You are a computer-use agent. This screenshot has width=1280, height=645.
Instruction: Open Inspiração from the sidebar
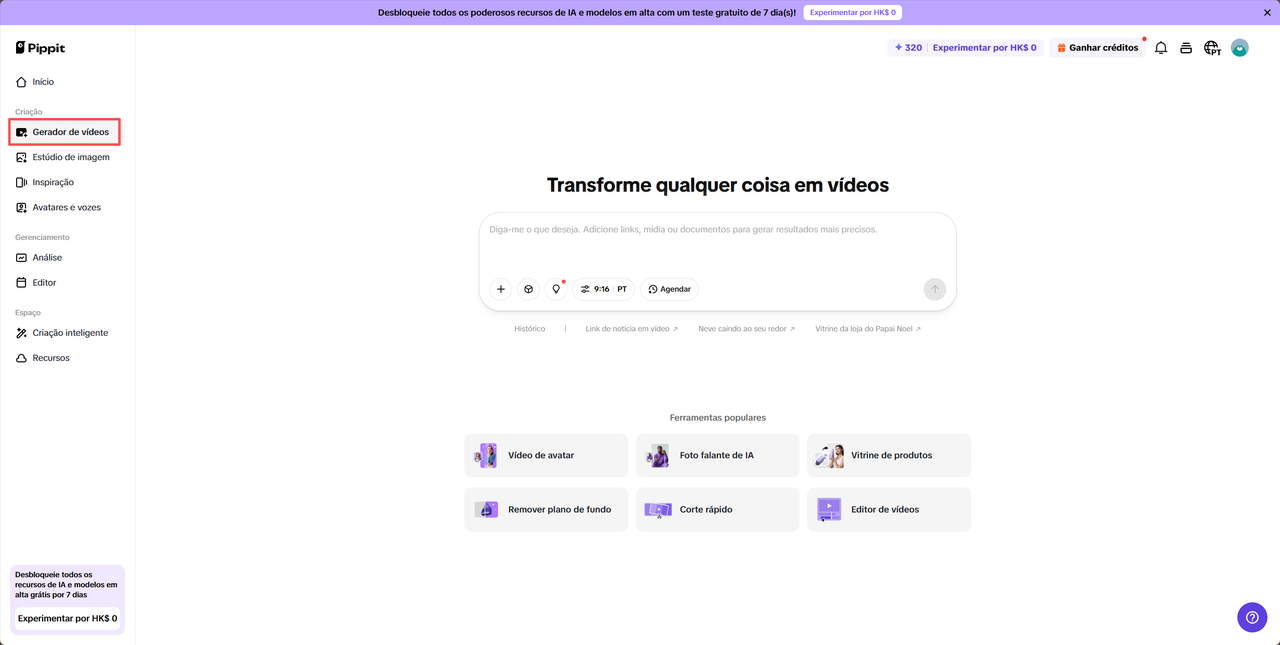tap(52, 182)
